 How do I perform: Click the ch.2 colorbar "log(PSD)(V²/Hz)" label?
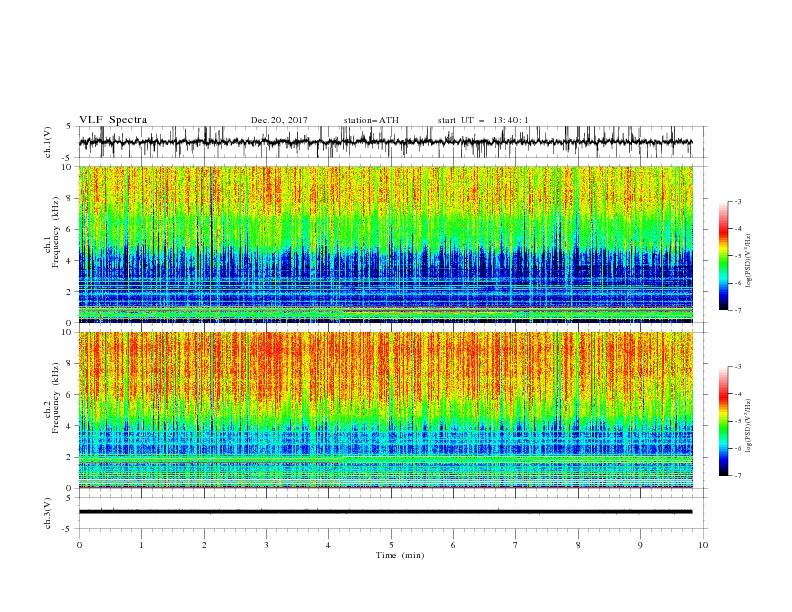tap(748, 425)
